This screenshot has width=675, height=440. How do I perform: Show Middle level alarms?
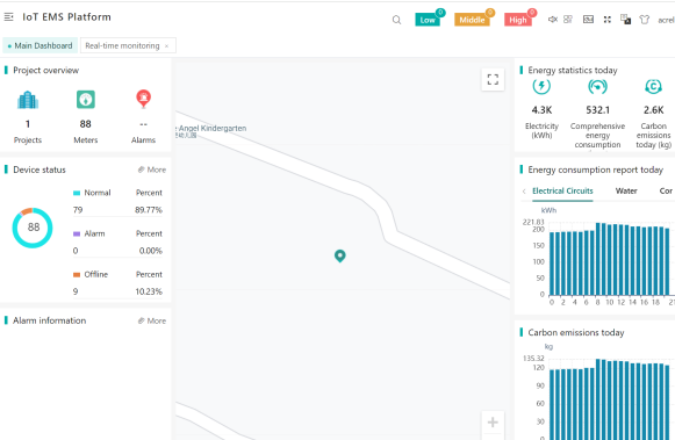pos(472,19)
